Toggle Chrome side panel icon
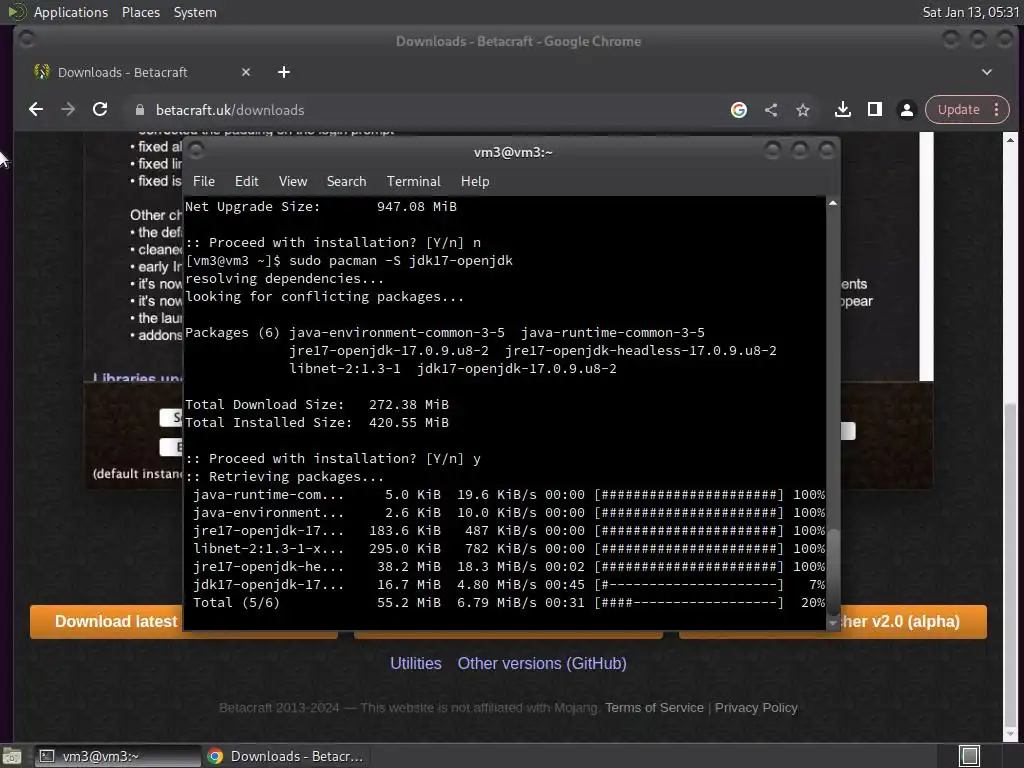 pos(874,110)
